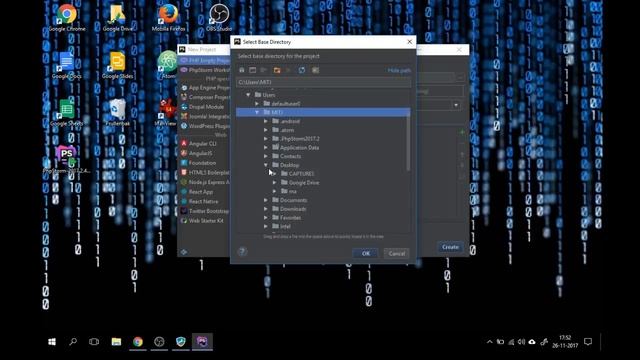The height and width of the screenshot is (360, 640).
Task: Click the Desktop directory toolbar icon
Action: 253,70
